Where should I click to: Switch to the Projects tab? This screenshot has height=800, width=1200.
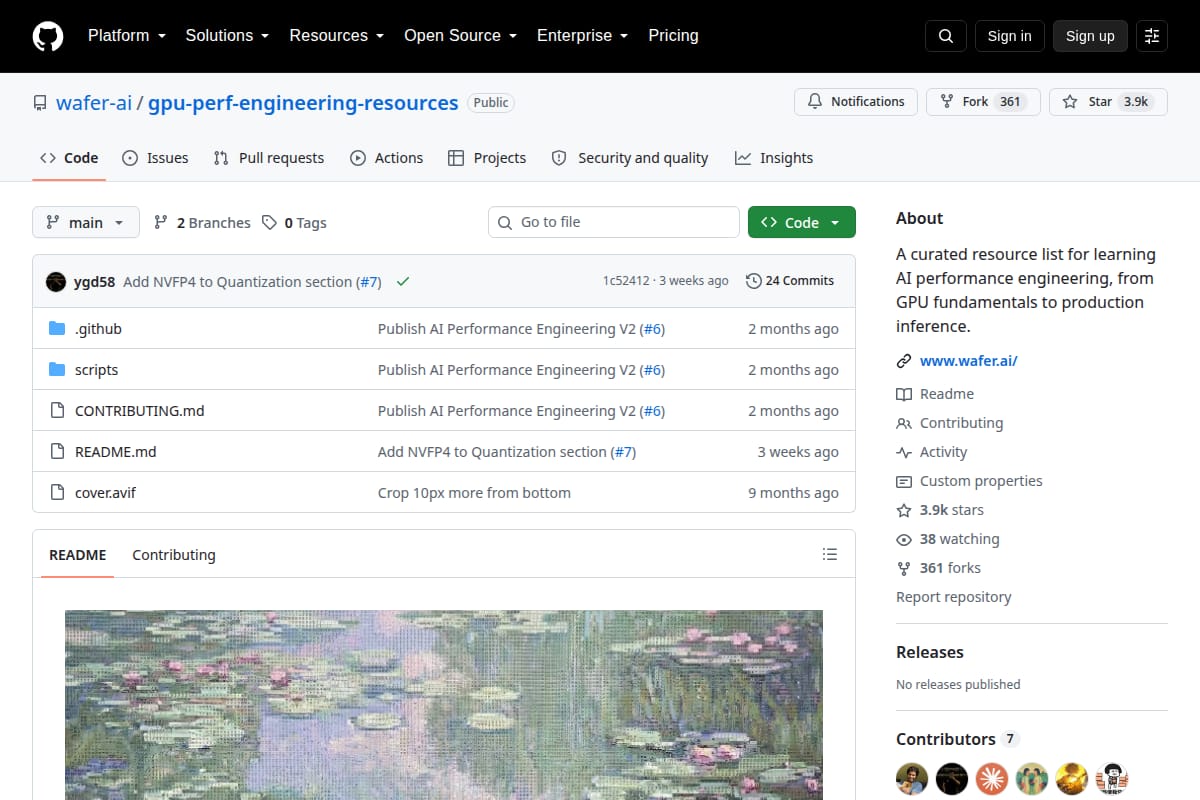click(487, 158)
